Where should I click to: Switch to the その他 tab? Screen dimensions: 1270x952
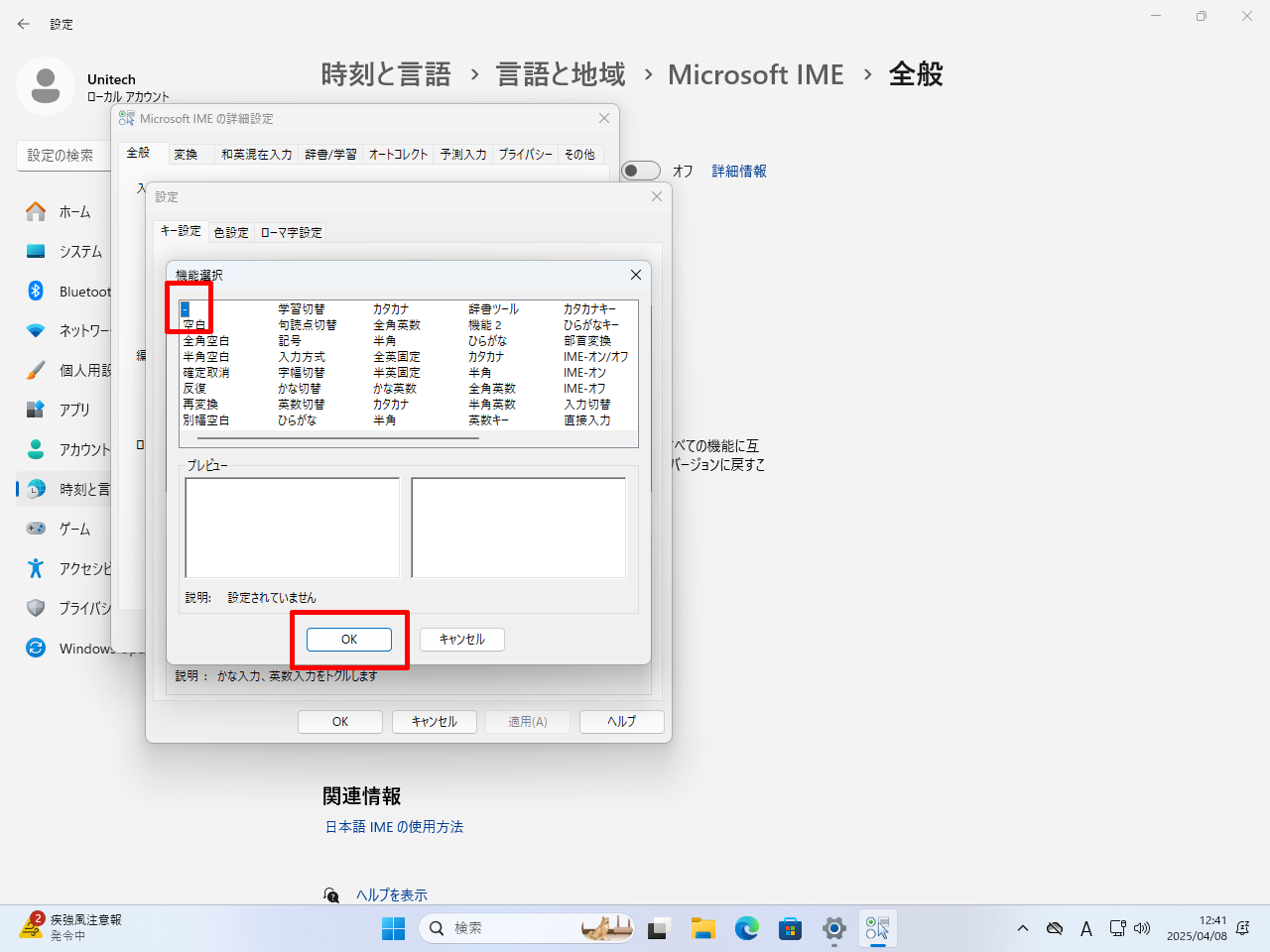[579, 154]
